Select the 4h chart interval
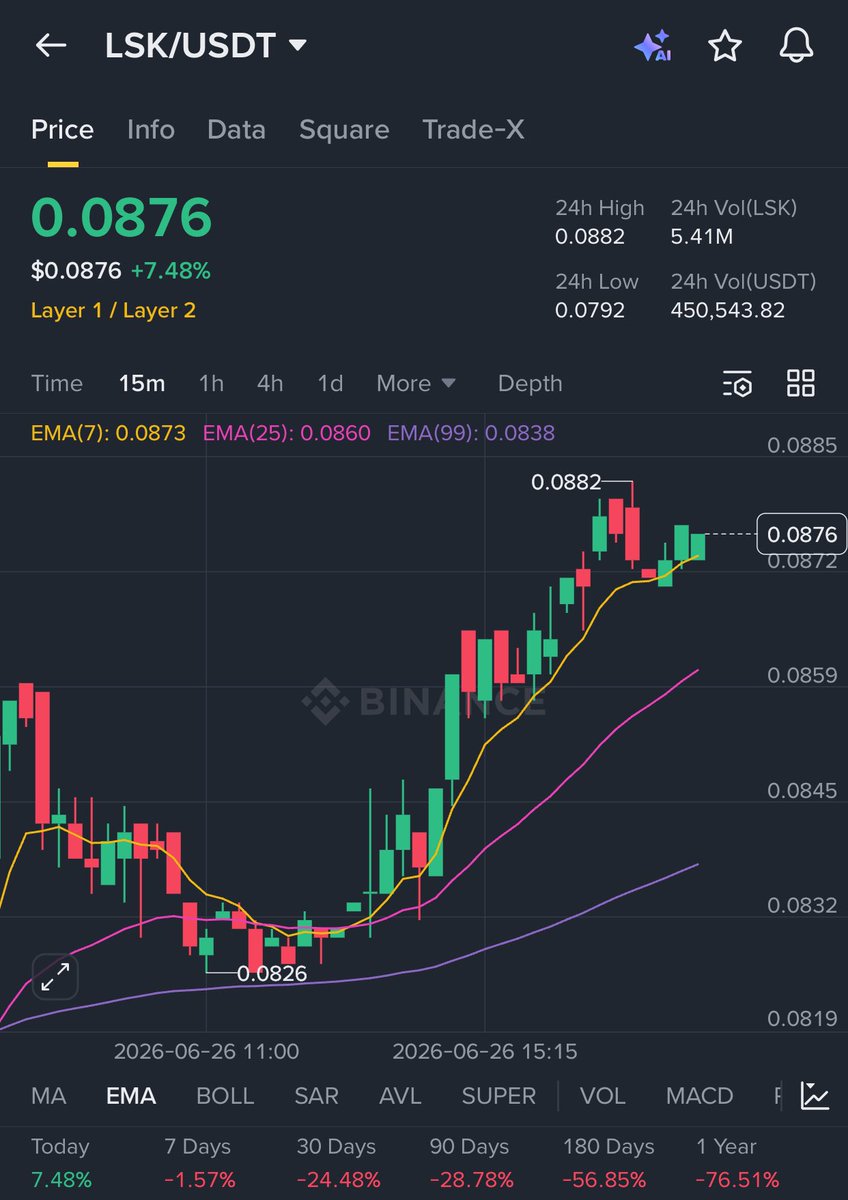 (x=270, y=383)
